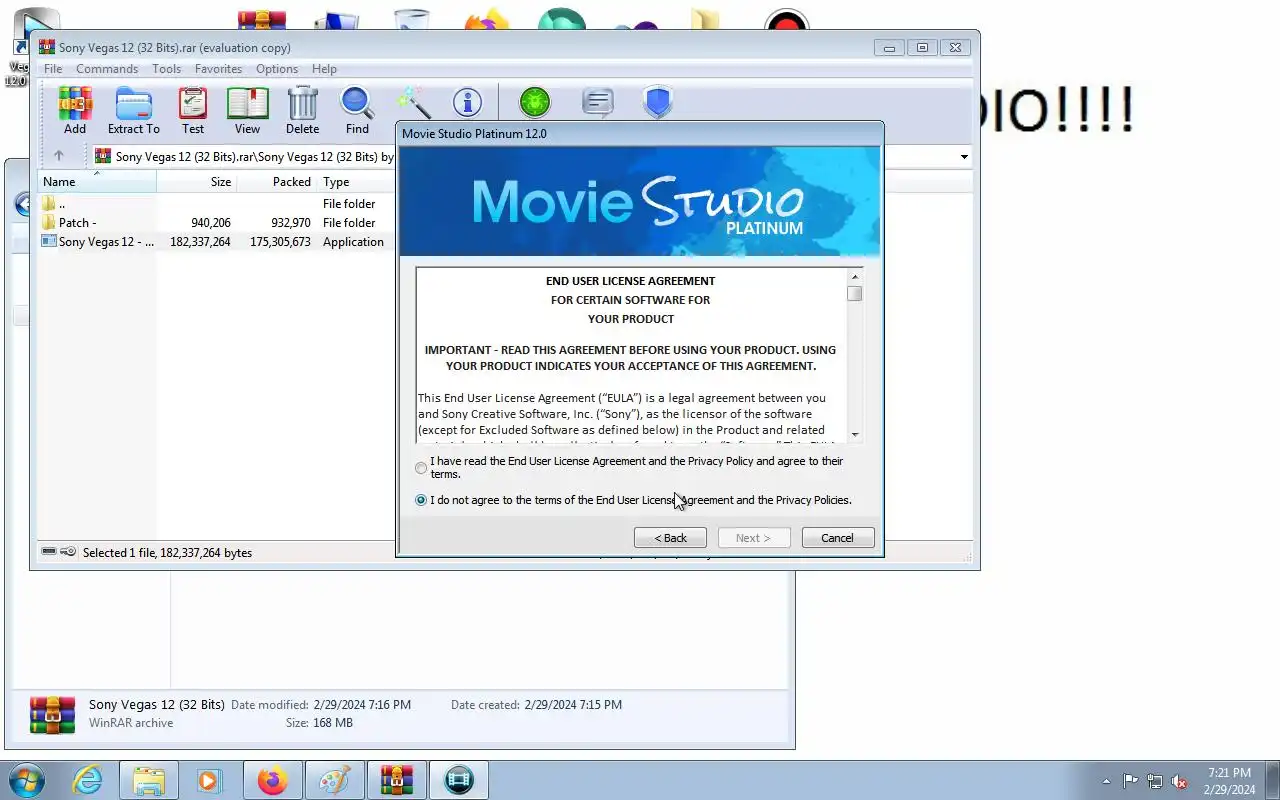Sort by the Type column header

[x=357, y=182]
